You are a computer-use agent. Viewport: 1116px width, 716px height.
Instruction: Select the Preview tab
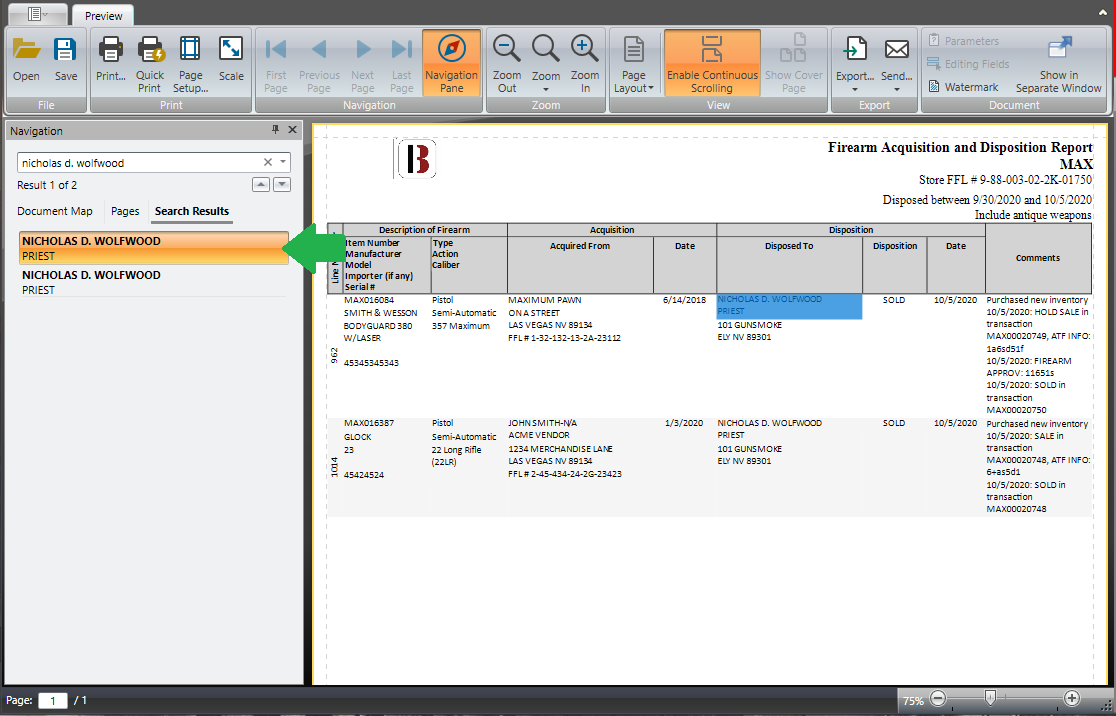(103, 16)
